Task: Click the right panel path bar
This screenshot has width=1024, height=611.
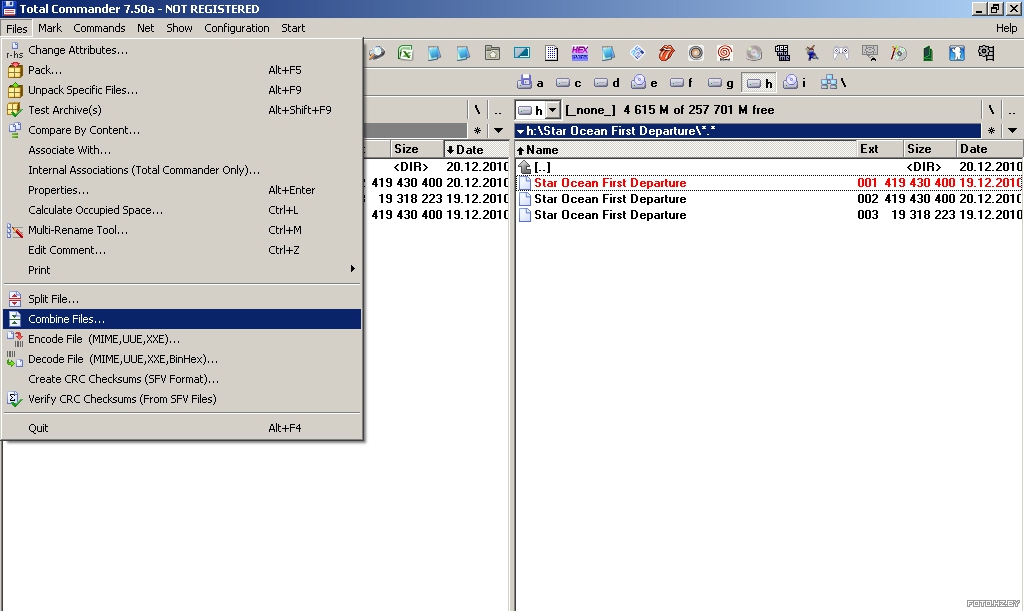Action: [748, 131]
